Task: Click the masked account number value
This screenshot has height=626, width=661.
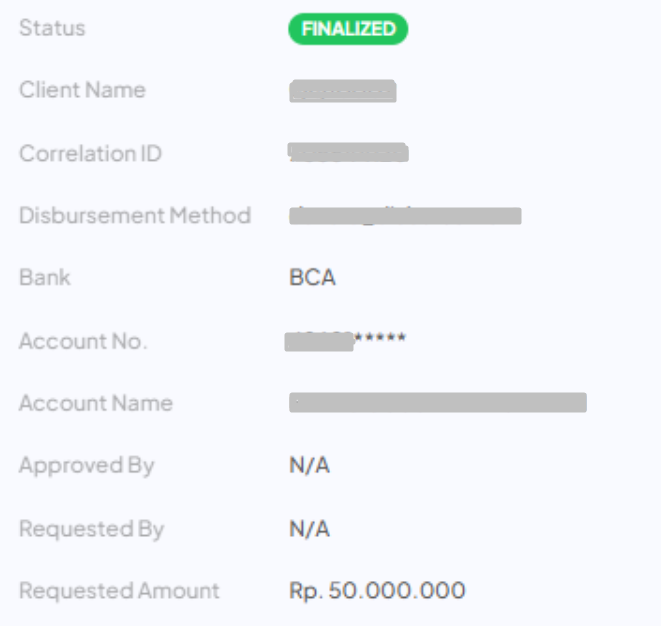Action: click(x=346, y=341)
